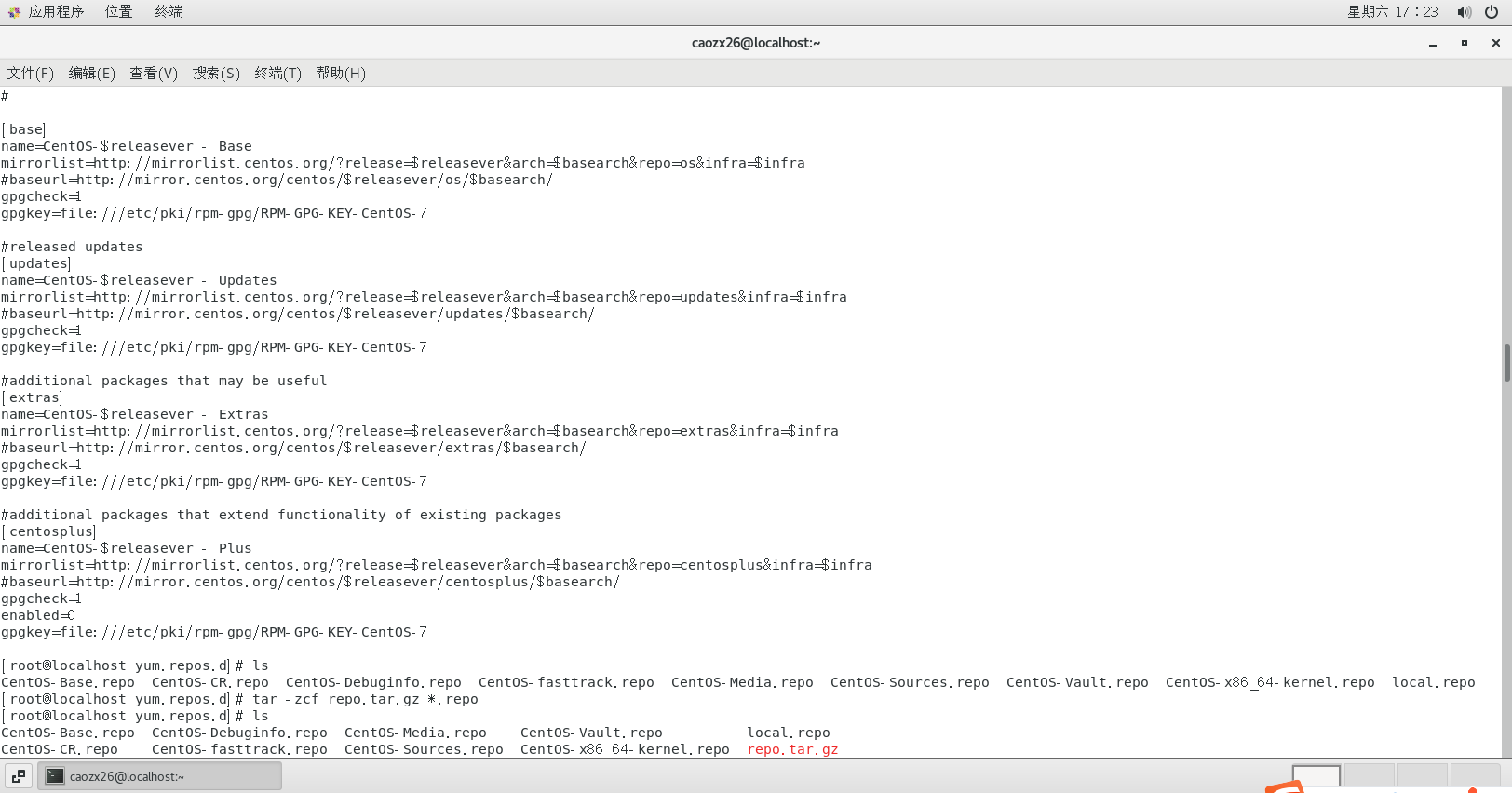Maximize the terminal window

[1465, 43]
